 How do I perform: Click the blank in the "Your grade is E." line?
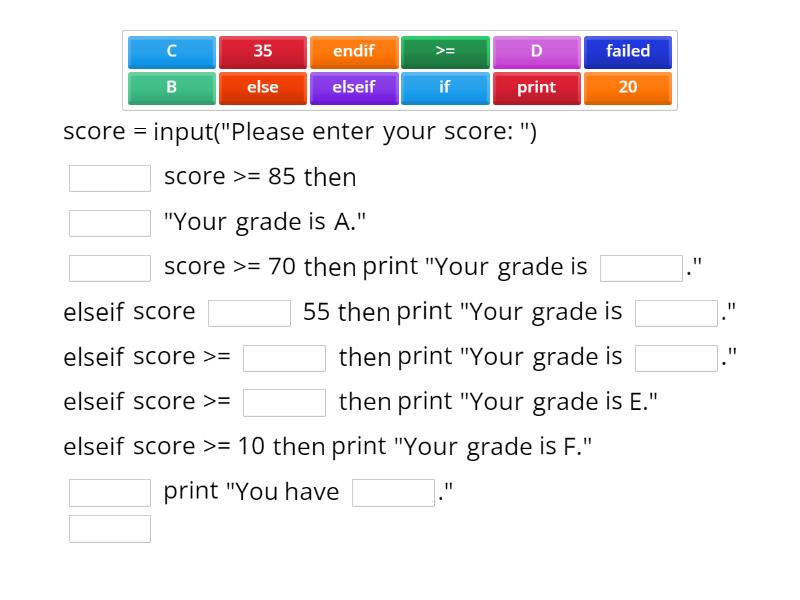coord(284,402)
